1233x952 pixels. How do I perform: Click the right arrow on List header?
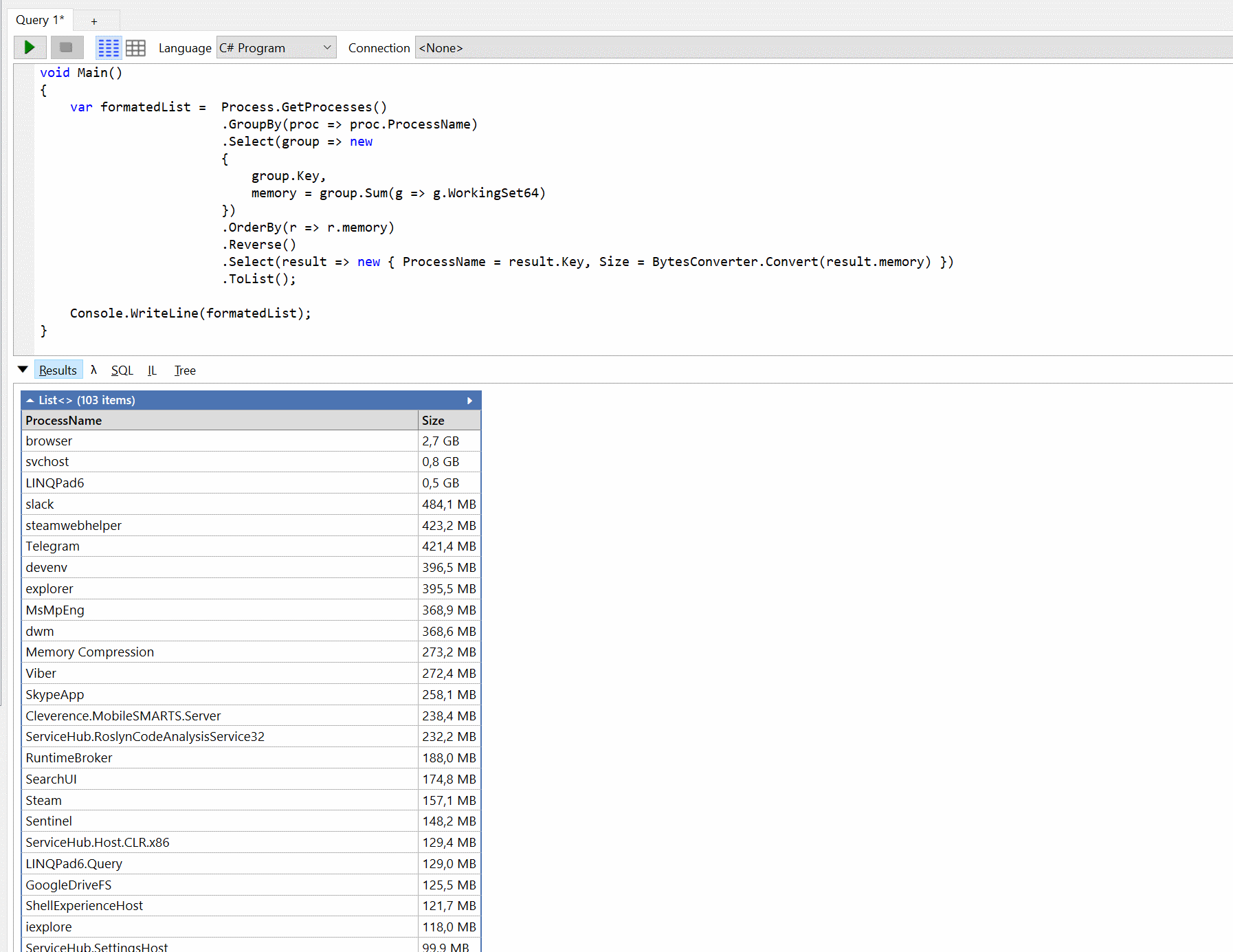pos(469,400)
